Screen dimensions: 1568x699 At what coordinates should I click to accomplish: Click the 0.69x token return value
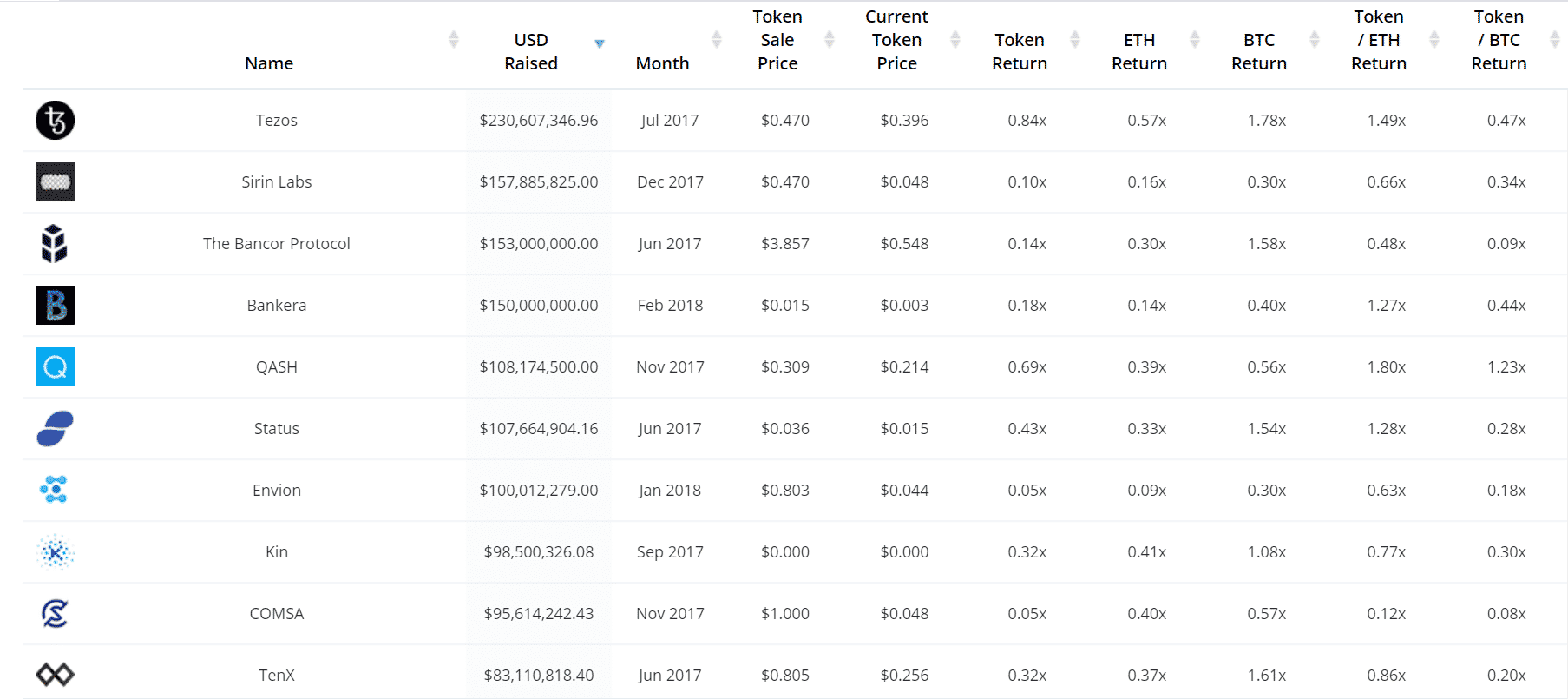coord(1027,367)
